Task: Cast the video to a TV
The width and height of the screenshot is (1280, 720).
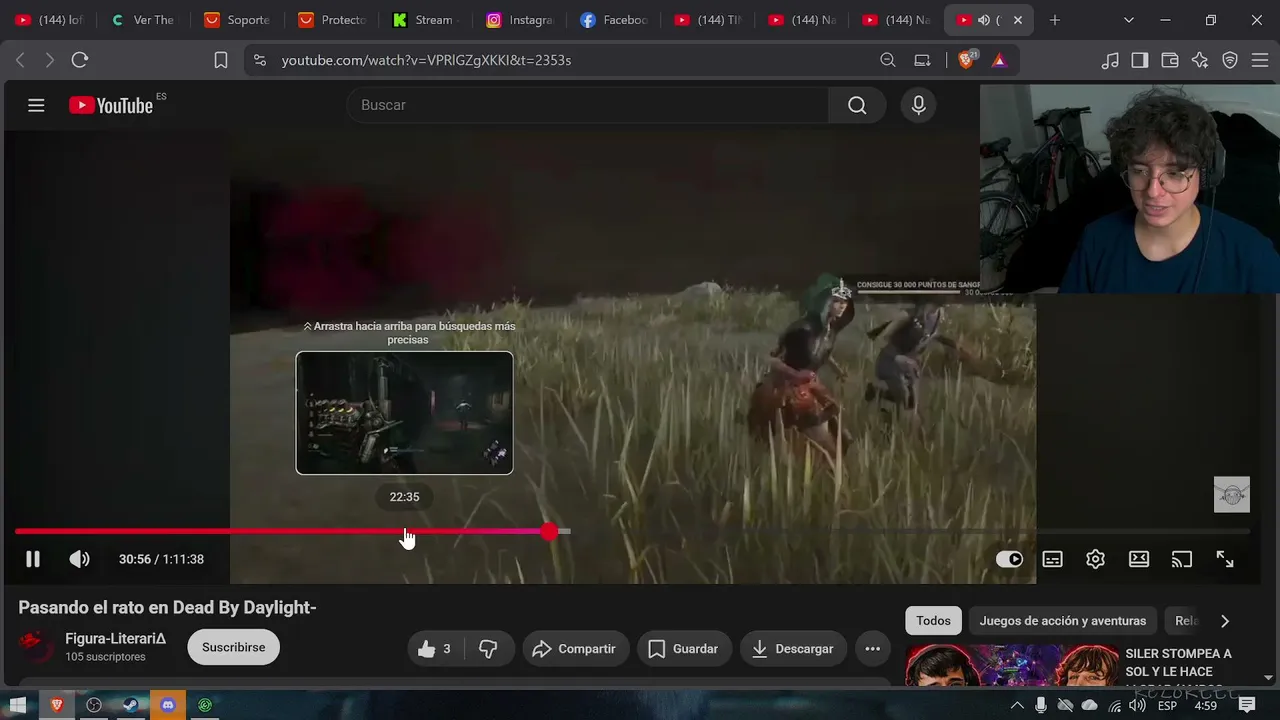Action: coord(1182,559)
